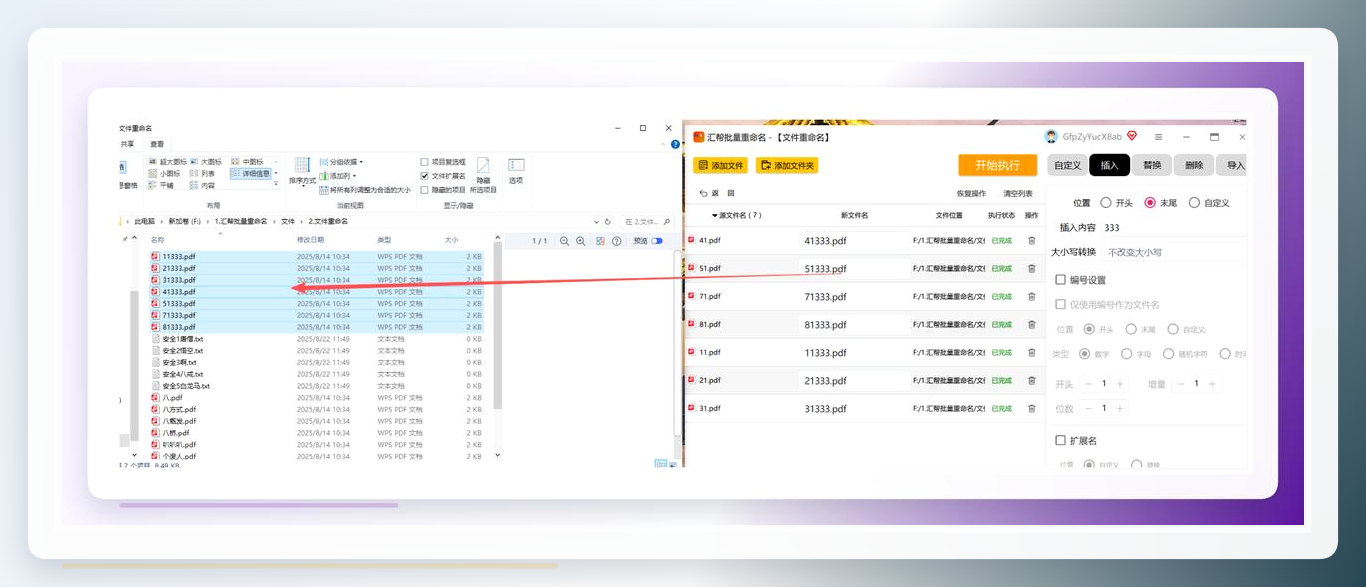The width and height of the screenshot is (1366, 587).
Task: Open the 替换 replace tab
Action: click(x=1152, y=165)
